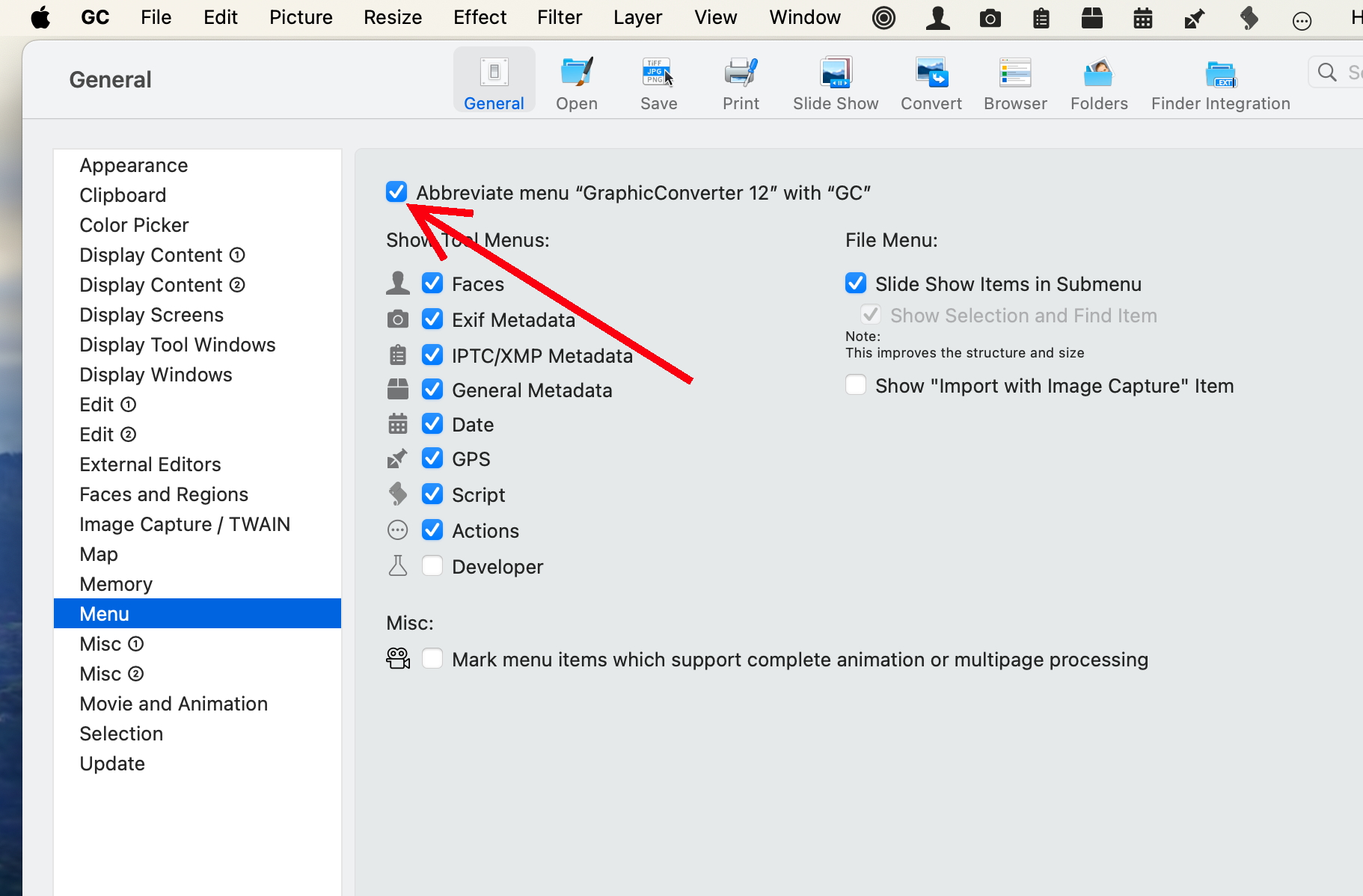1363x896 pixels.
Task: Select Clipboard in the sidebar list
Action: [x=197, y=194]
